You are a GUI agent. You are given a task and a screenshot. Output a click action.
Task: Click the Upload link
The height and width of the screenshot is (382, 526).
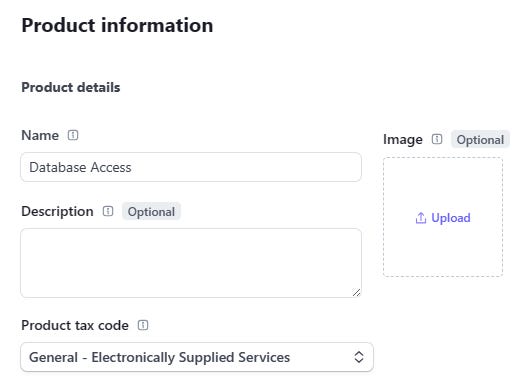[451, 218]
